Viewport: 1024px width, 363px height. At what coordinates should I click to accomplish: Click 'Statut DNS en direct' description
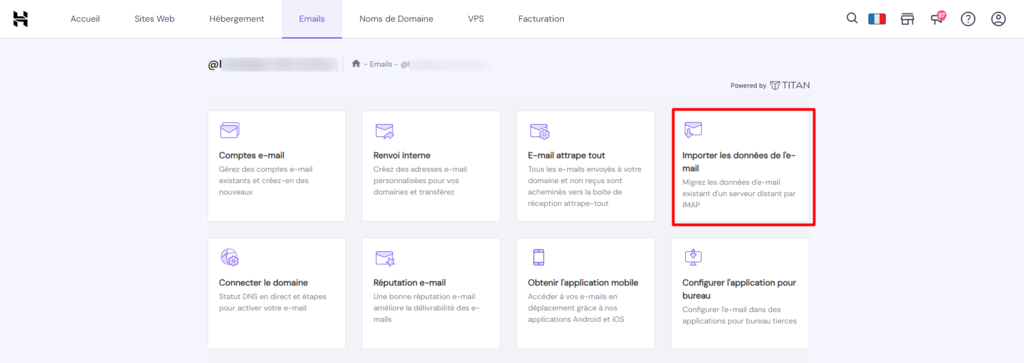click(272, 302)
